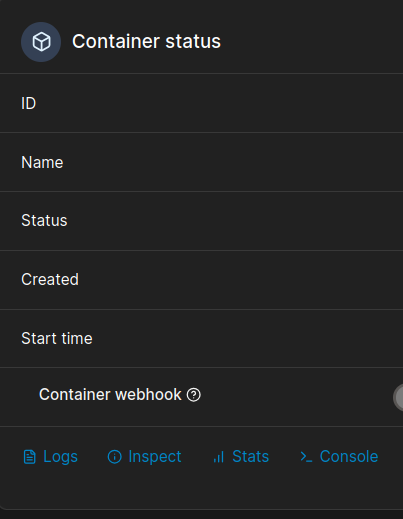The height and width of the screenshot is (519, 403).
Task: Select the Start time row label
Action: click(57, 338)
